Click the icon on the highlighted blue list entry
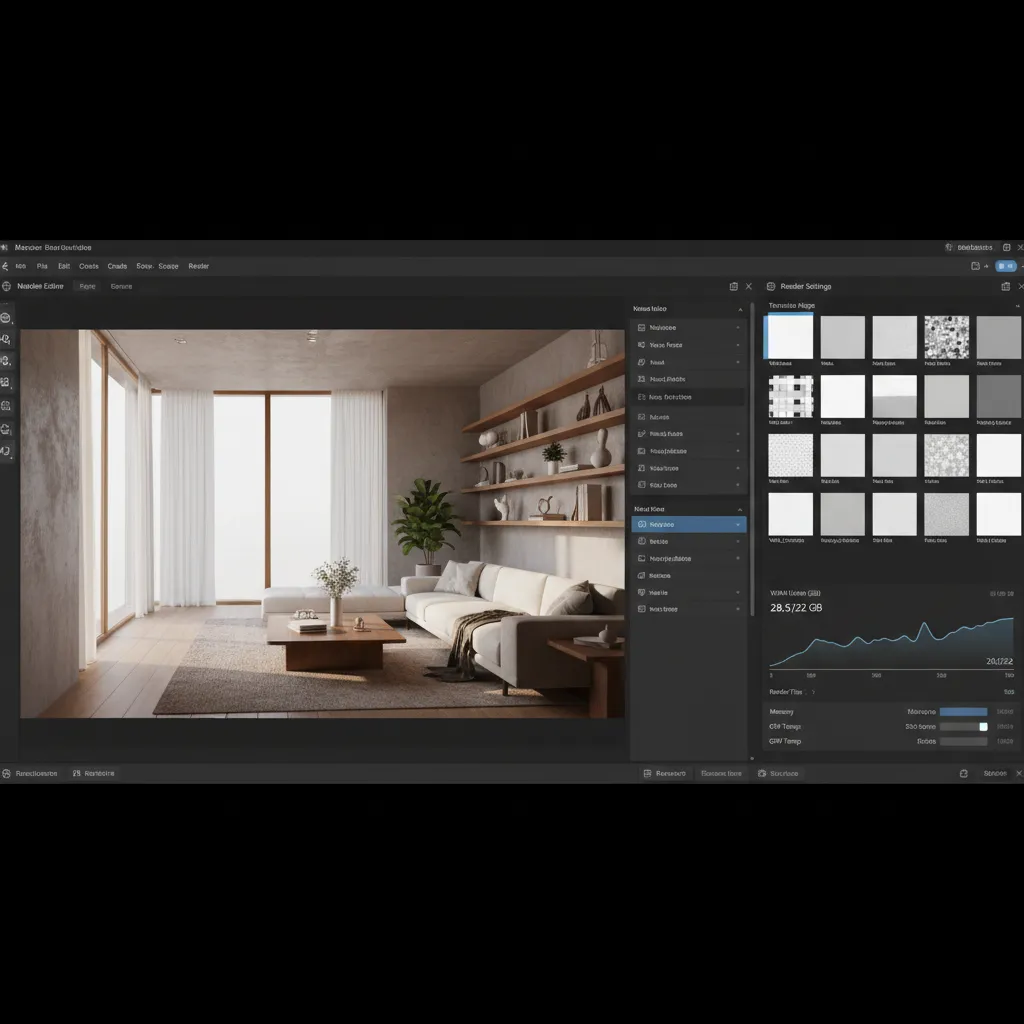Viewport: 1024px width, 1024px height. pyautogui.click(x=640, y=524)
